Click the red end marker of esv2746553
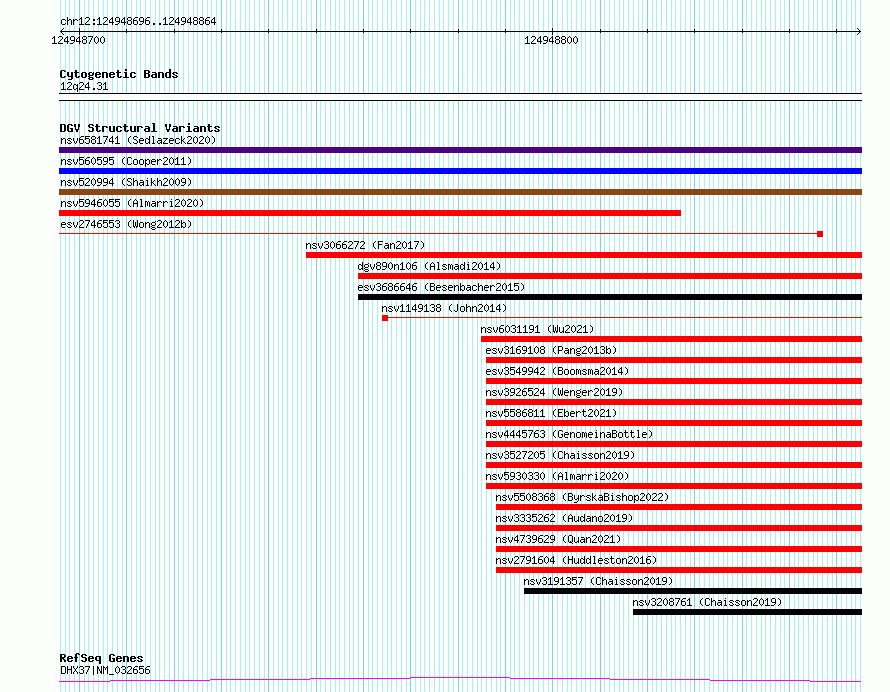This screenshot has height=692, width=890. [x=820, y=234]
